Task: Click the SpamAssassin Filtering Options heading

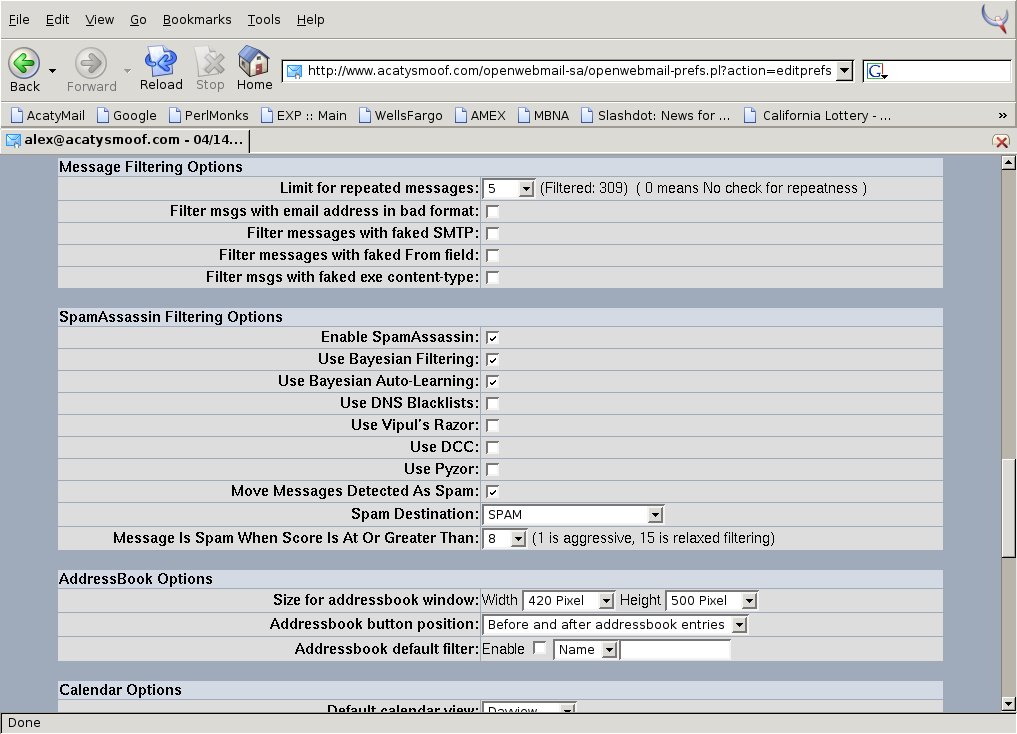Action: [x=171, y=317]
